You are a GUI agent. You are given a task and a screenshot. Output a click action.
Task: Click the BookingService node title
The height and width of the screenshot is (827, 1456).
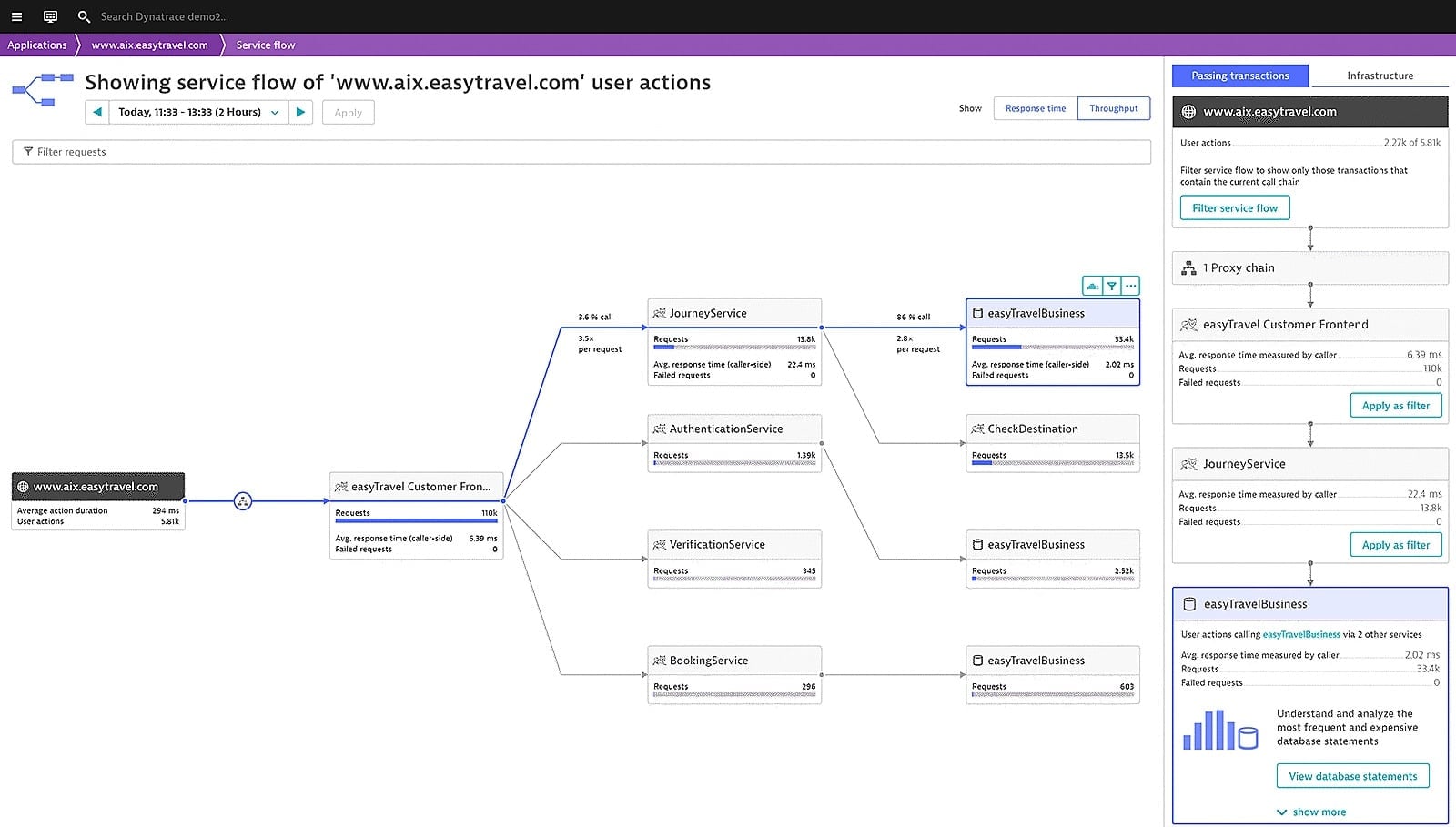tap(709, 661)
